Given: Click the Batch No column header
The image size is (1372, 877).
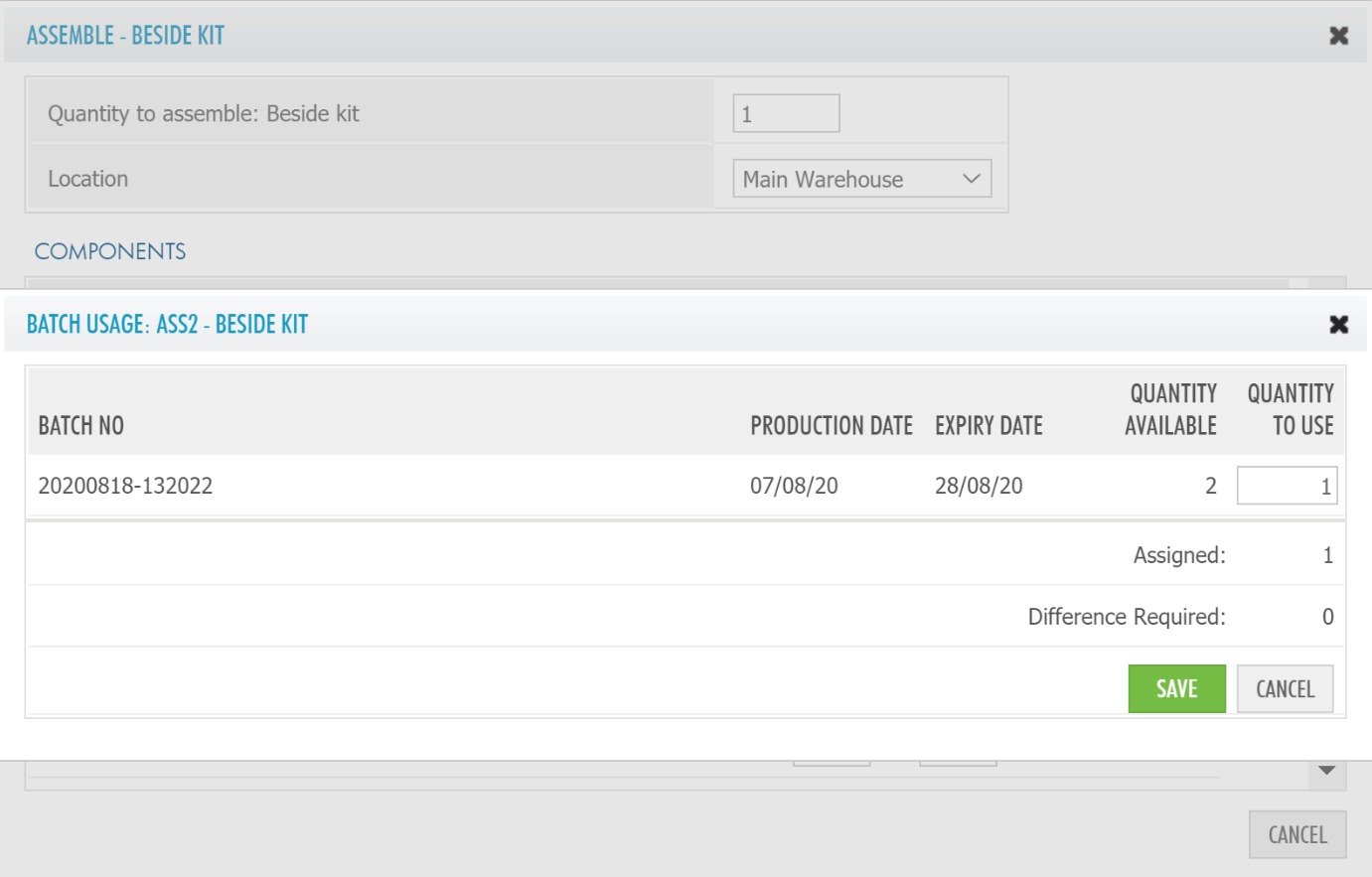Looking at the screenshot, I should pos(81,426).
